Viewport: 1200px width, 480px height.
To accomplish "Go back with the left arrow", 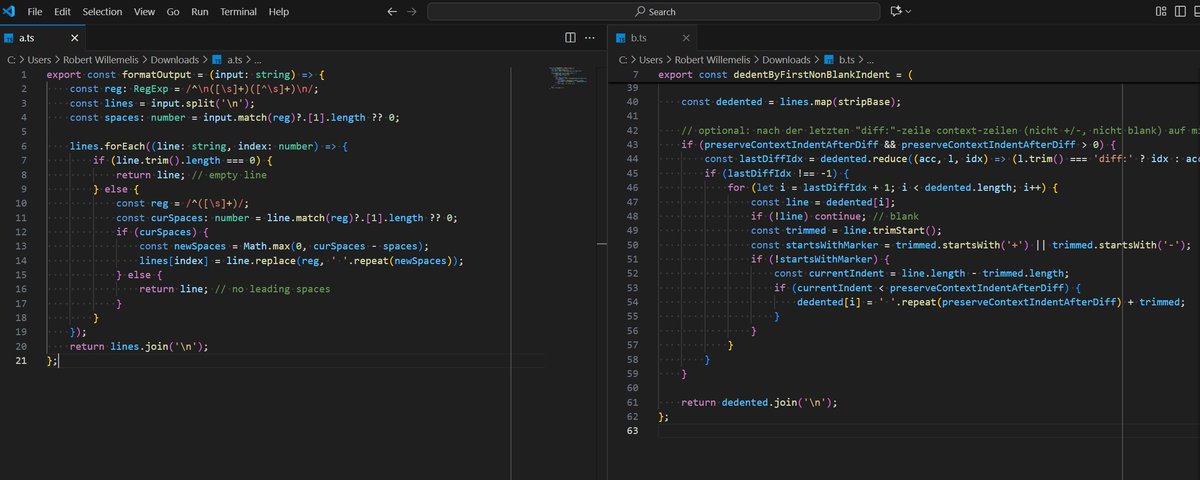I will click(x=391, y=12).
